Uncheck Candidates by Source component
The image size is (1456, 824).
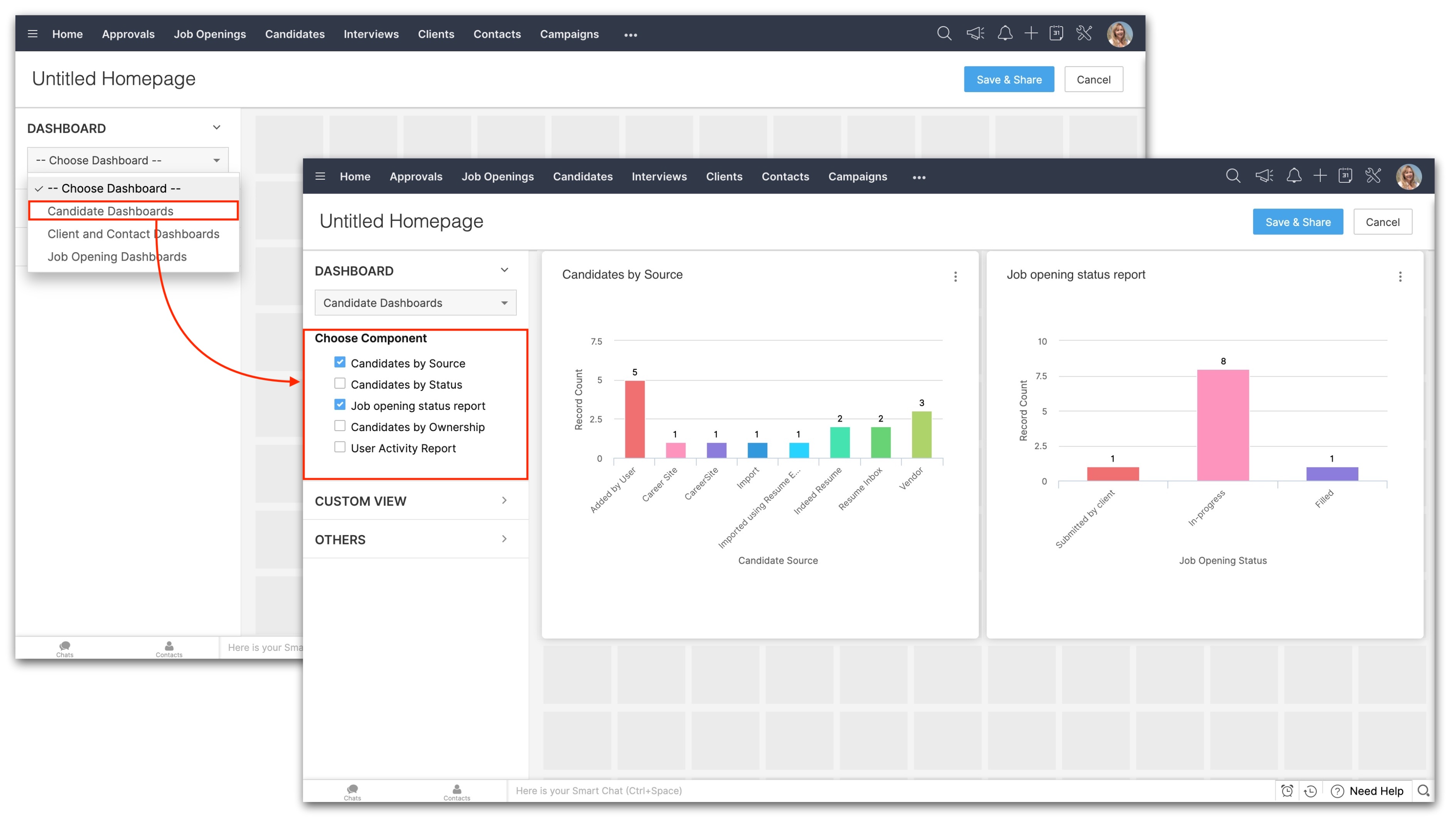(340, 362)
